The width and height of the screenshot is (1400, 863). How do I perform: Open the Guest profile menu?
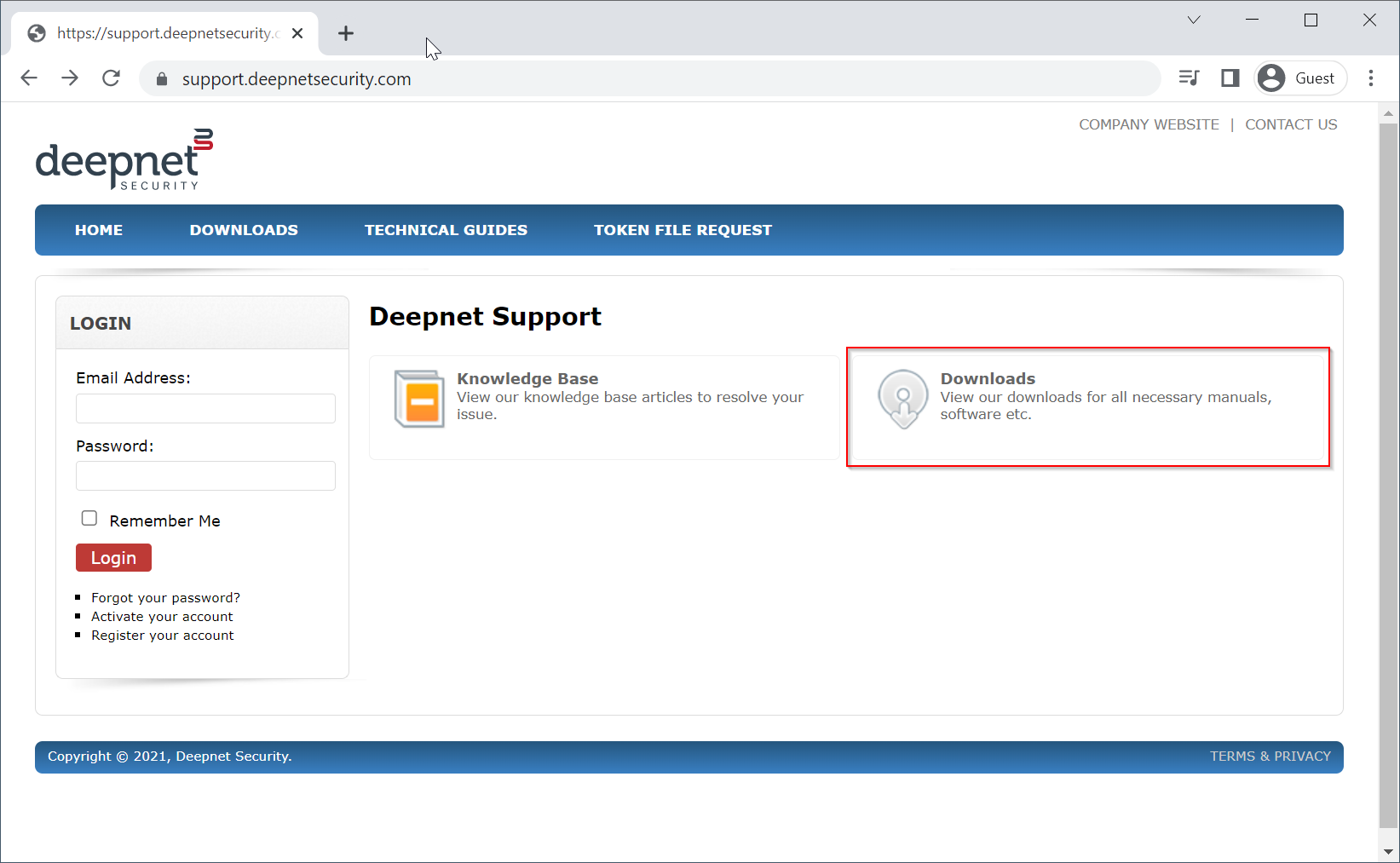(1300, 78)
